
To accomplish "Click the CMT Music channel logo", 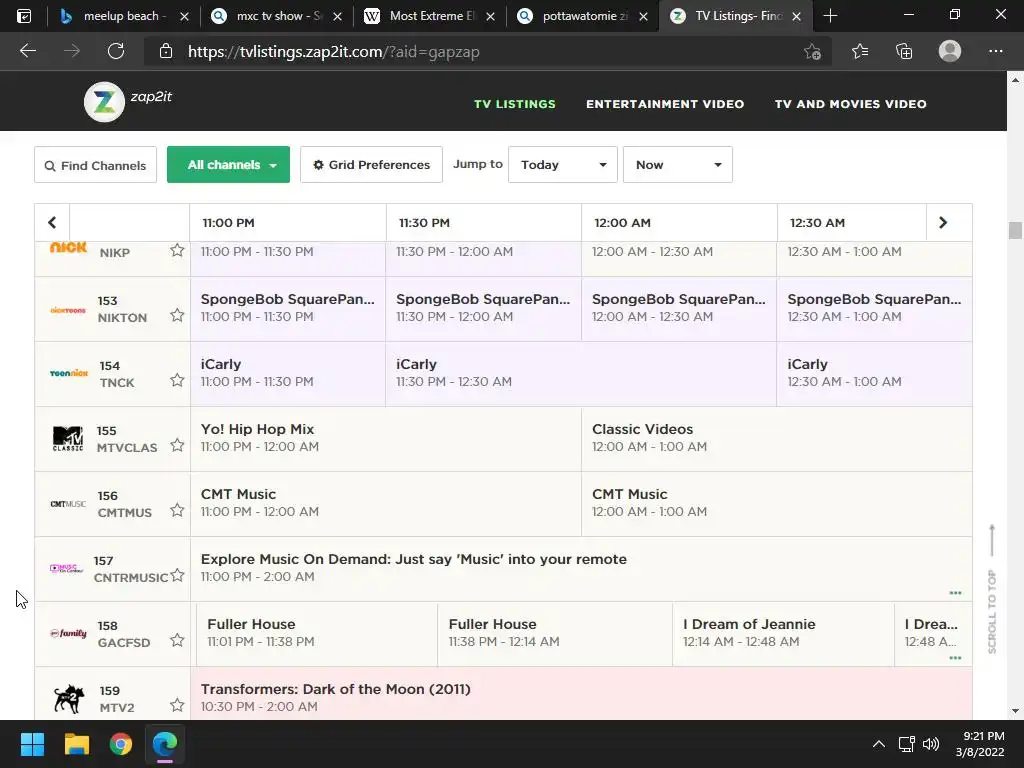I will (68, 504).
